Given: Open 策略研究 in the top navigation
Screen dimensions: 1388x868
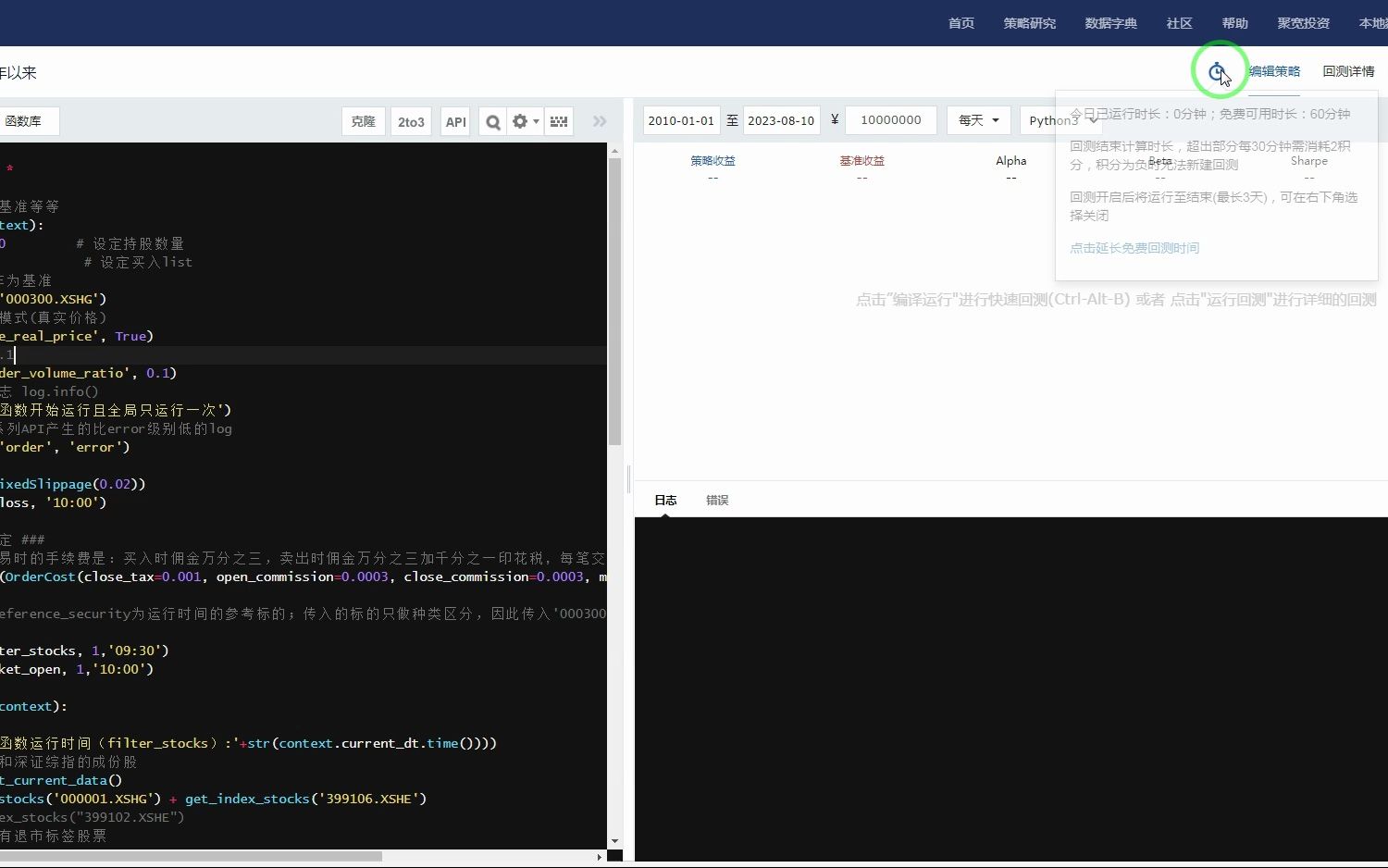Looking at the screenshot, I should coord(1030,23).
